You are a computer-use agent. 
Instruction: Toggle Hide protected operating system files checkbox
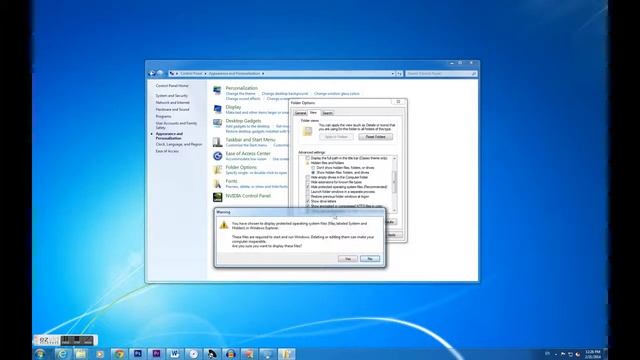[x=307, y=187]
